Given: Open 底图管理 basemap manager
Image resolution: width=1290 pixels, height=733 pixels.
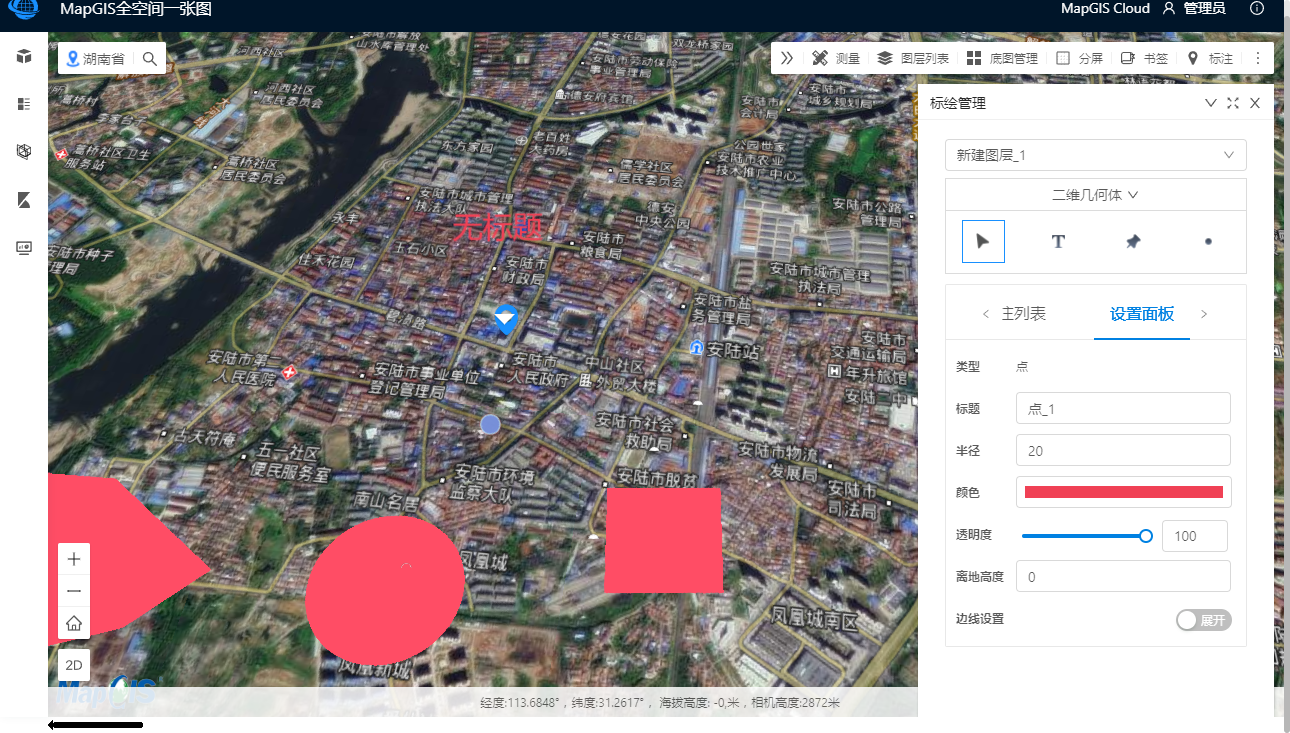Looking at the screenshot, I should click(1002, 58).
